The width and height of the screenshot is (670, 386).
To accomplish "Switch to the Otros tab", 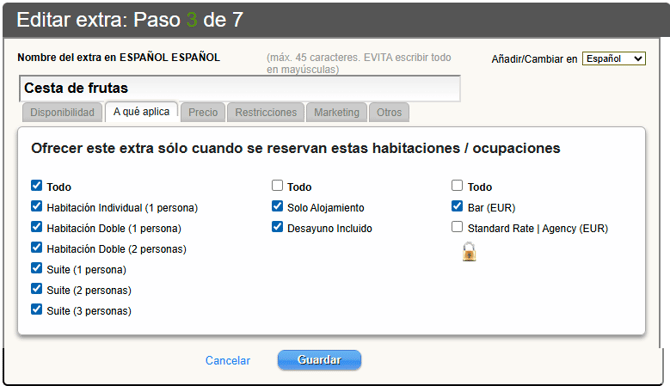I will (389, 112).
